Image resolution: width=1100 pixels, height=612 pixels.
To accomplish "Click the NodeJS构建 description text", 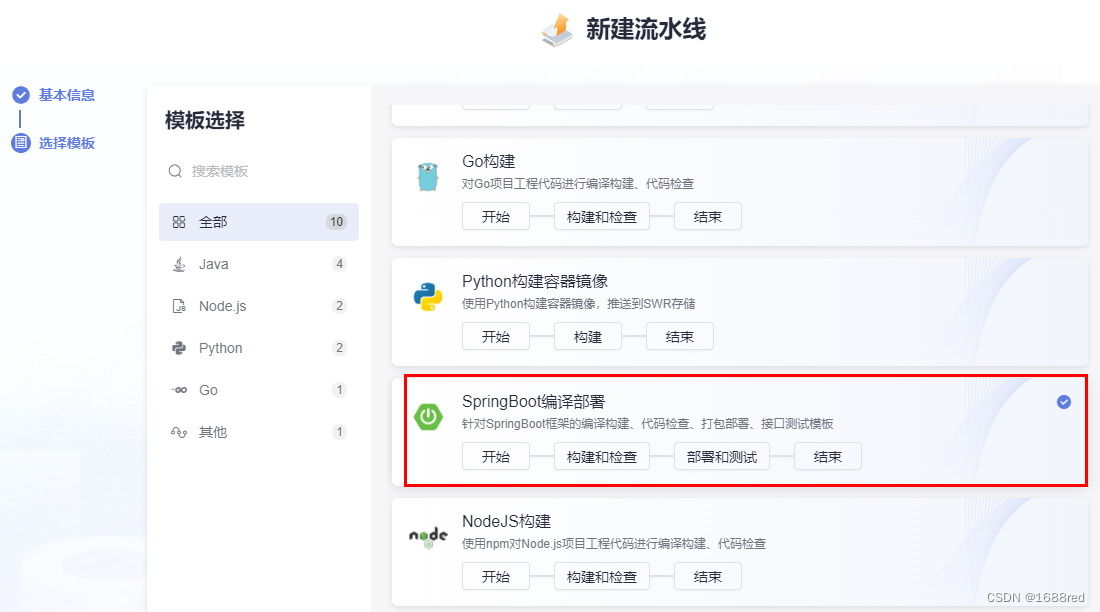I will coord(614,544).
